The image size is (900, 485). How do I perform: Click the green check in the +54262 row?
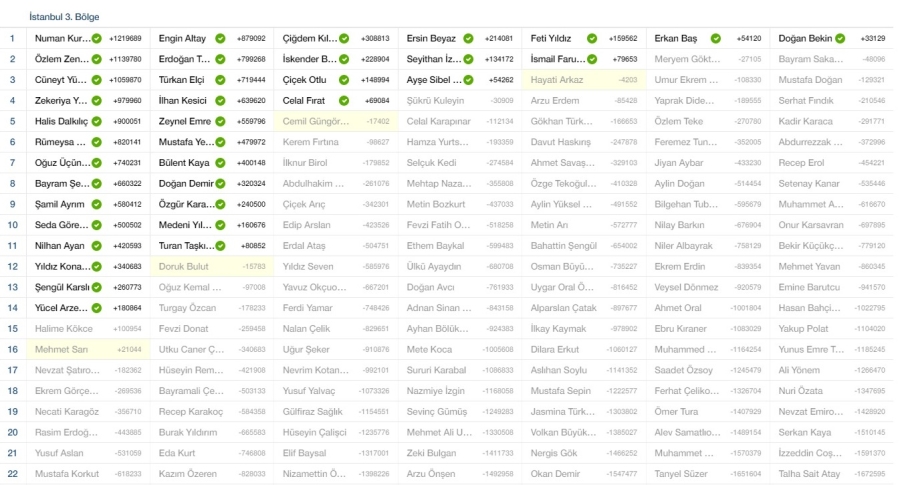pos(468,80)
